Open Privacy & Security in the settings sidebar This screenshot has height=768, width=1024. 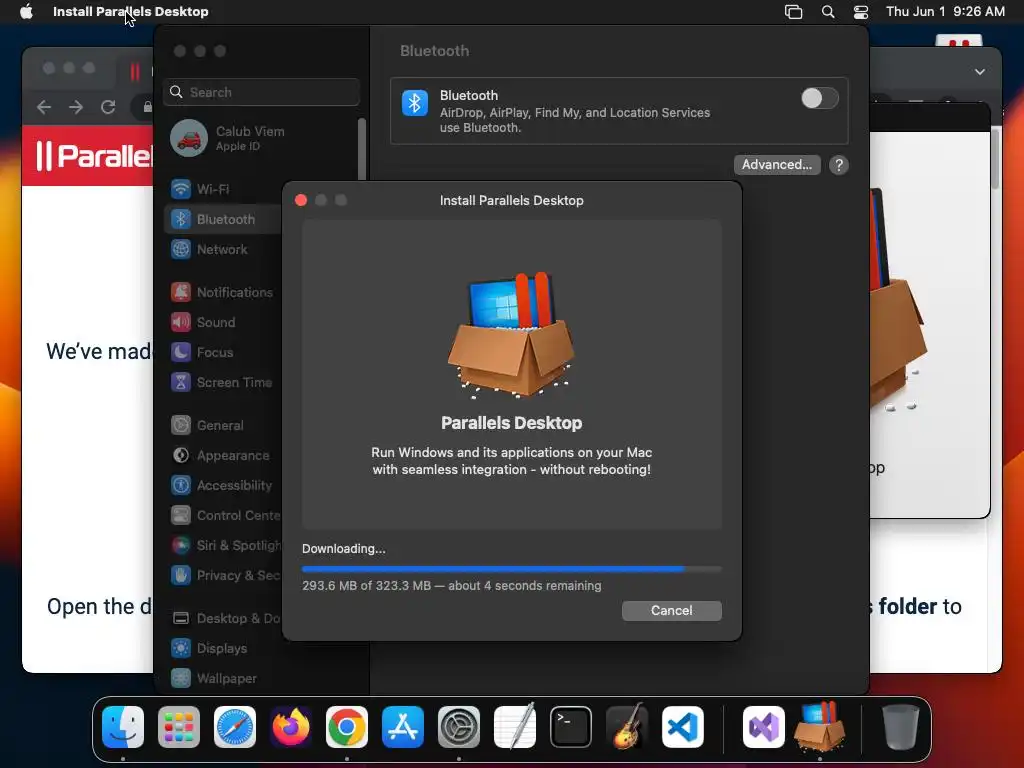click(x=223, y=575)
